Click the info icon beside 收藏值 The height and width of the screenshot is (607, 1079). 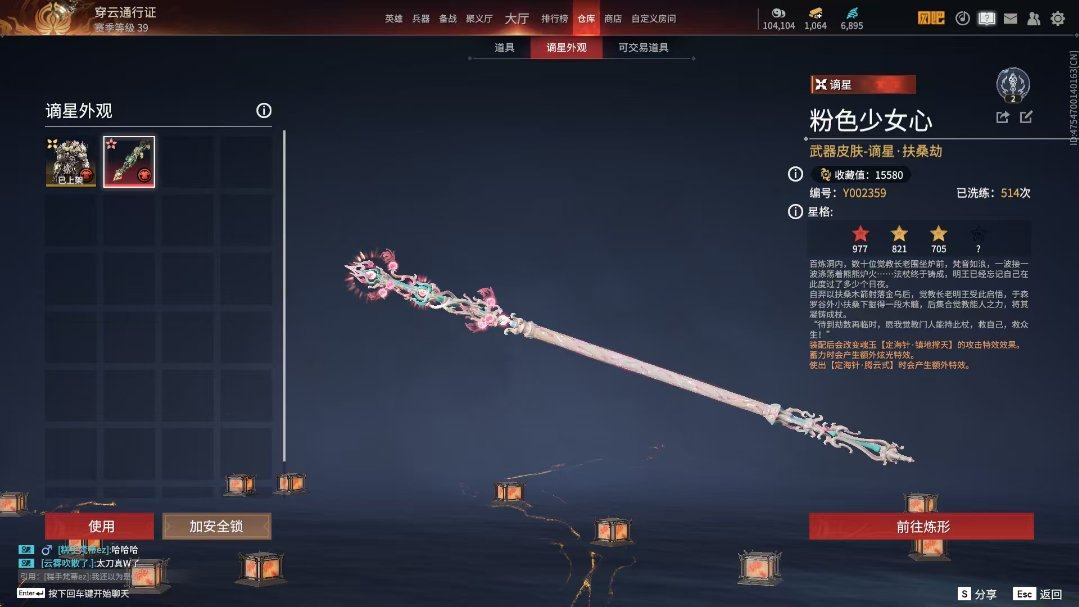point(795,174)
